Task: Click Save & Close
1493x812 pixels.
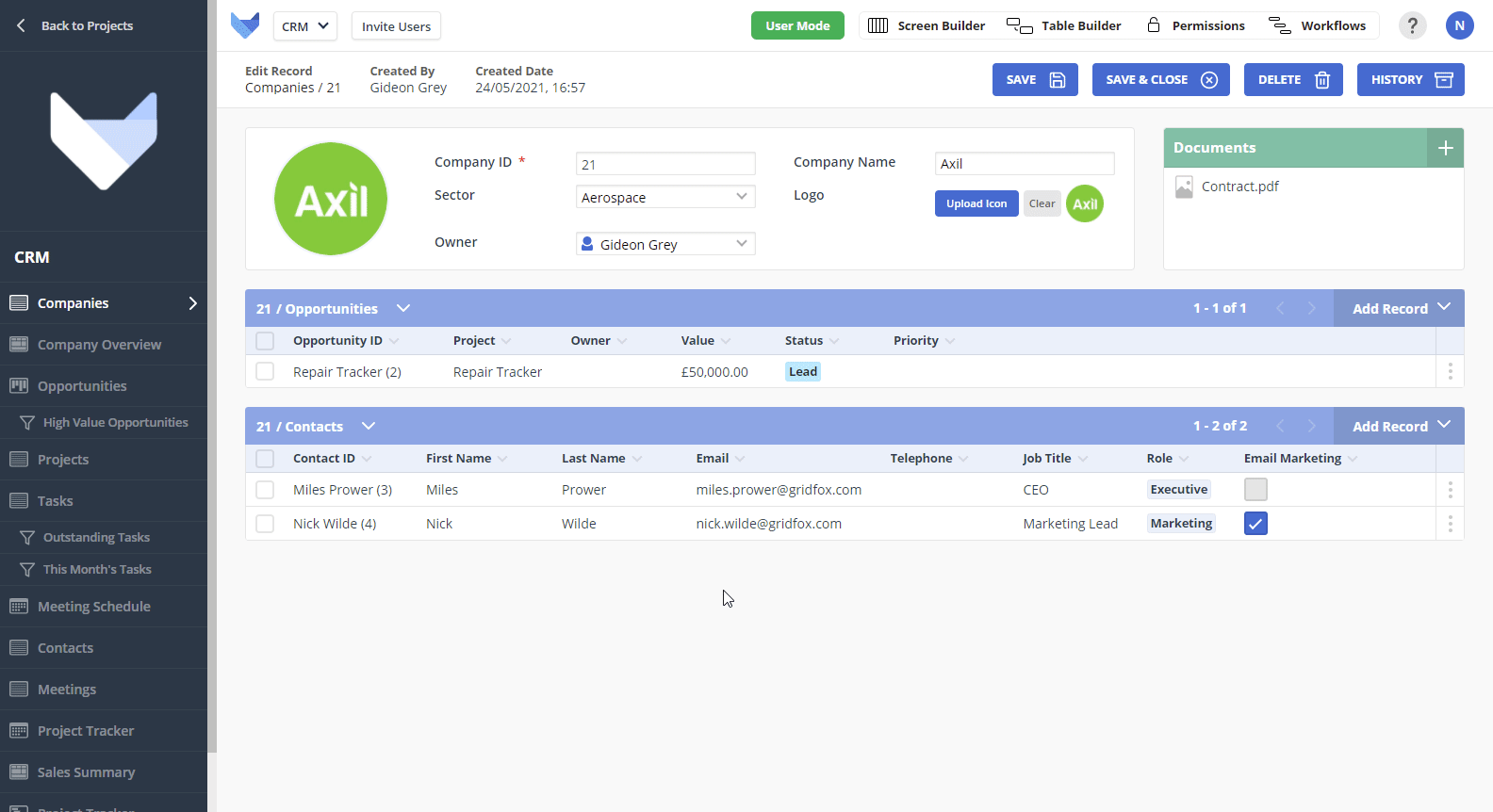Action: [1161, 80]
